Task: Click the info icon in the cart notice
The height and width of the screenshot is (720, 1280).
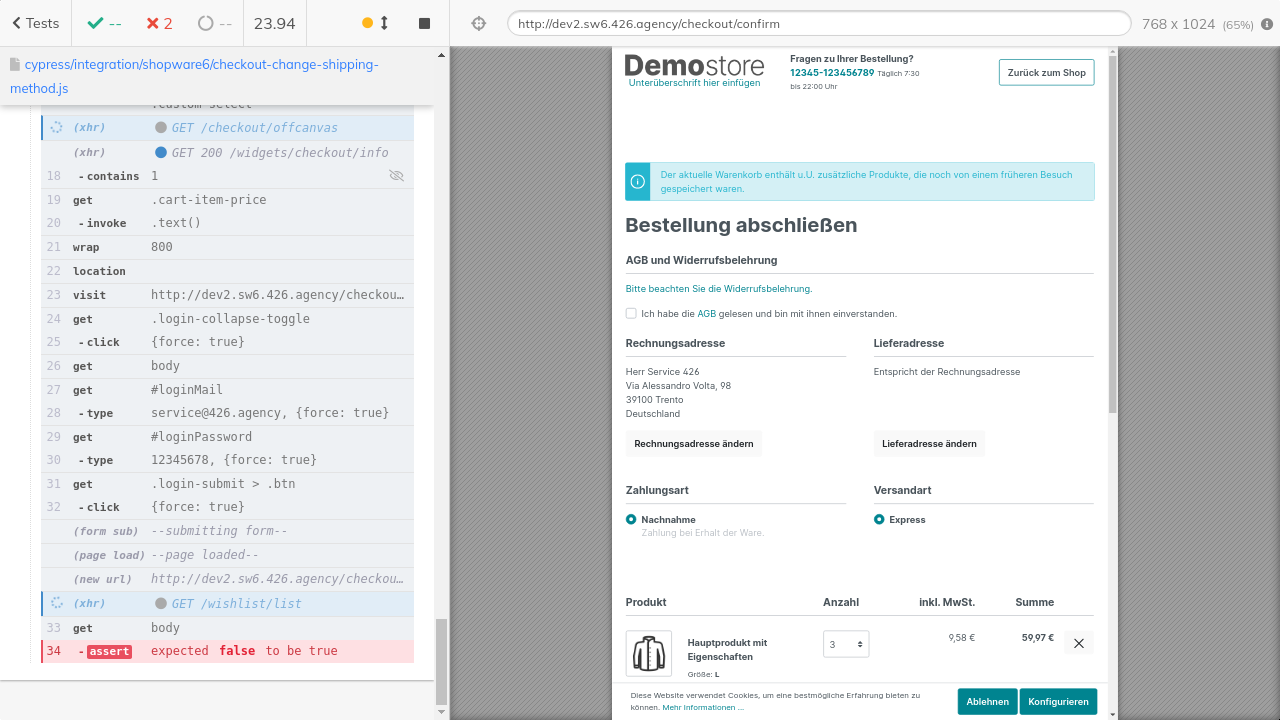Action: (638, 182)
